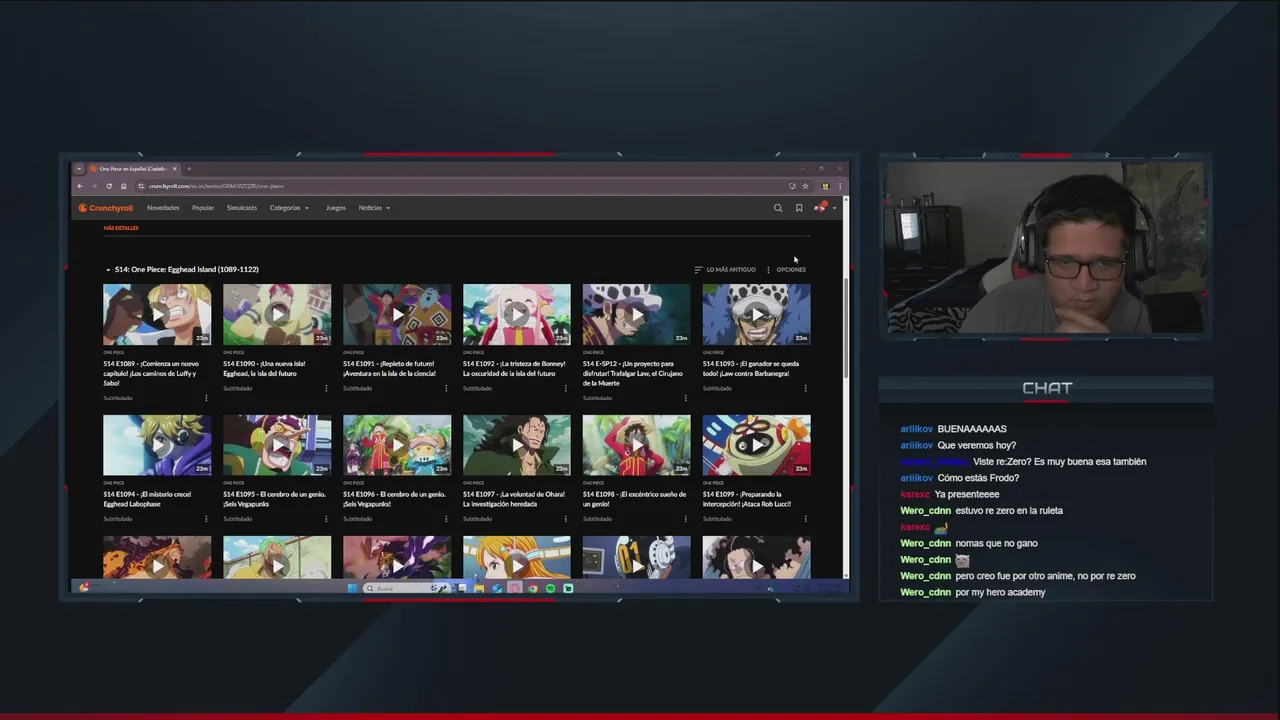
Task: Click the browser home button
Action: [x=124, y=186]
